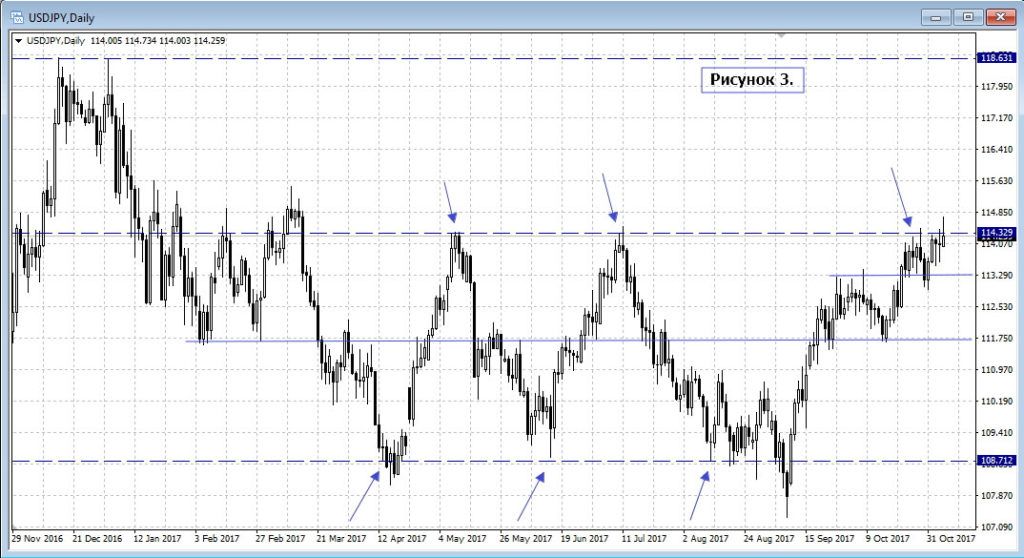Click the 108.712 price level label

(998, 461)
